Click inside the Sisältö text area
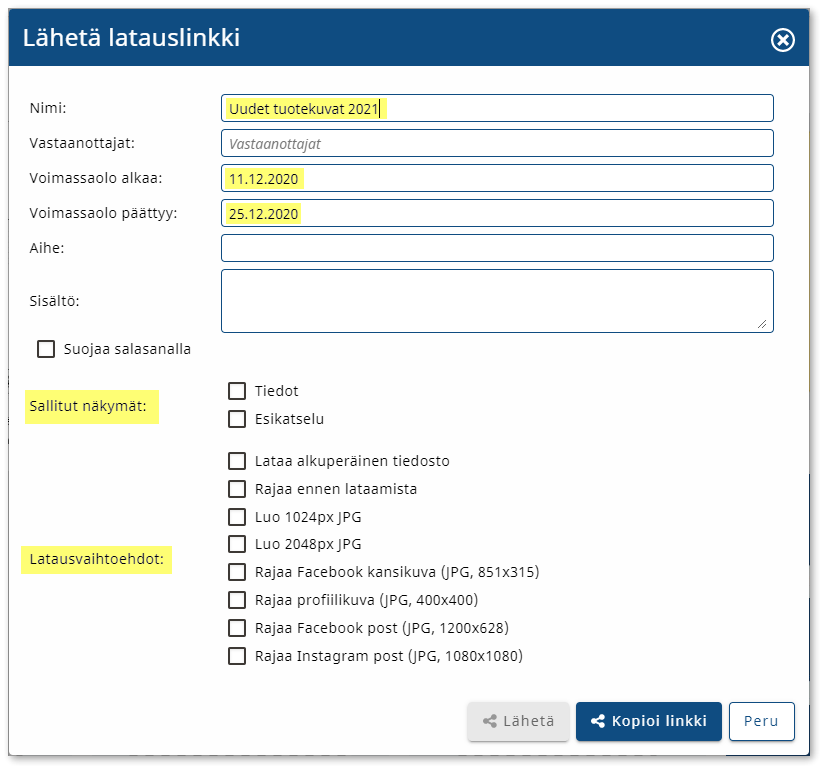The width and height of the screenshot is (821, 767). 497,300
